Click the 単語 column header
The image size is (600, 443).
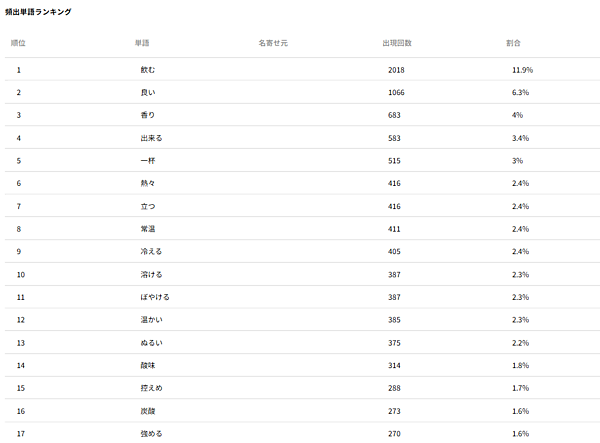[143, 44]
